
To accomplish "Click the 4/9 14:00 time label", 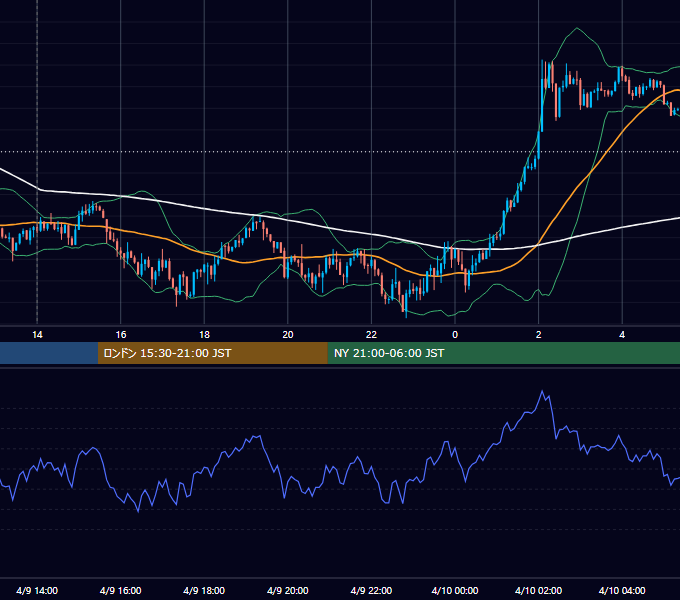I will click(37, 590).
